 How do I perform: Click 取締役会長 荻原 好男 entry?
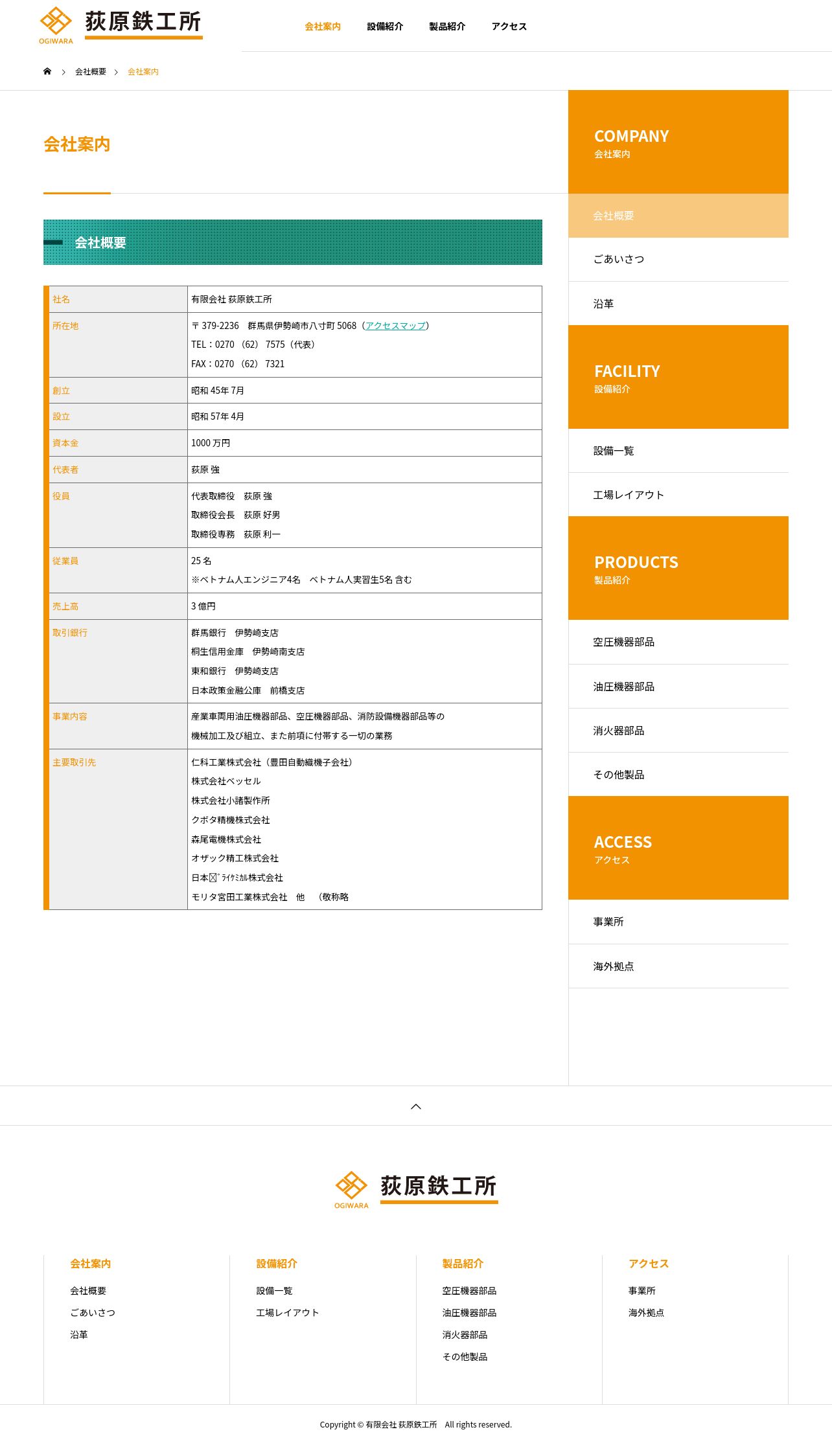coord(236,515)
